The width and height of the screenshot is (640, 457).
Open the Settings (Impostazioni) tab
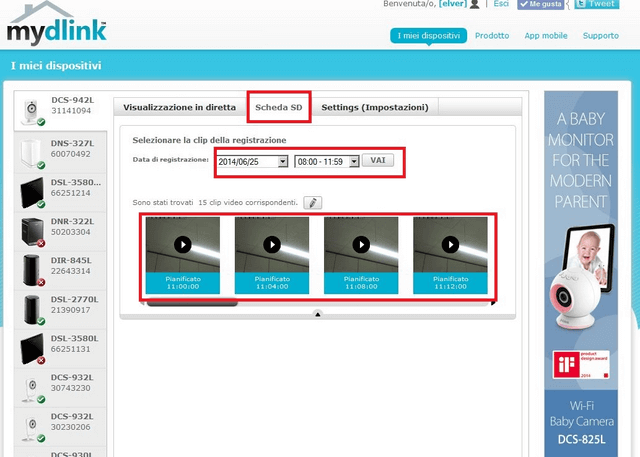pos(375,108)
